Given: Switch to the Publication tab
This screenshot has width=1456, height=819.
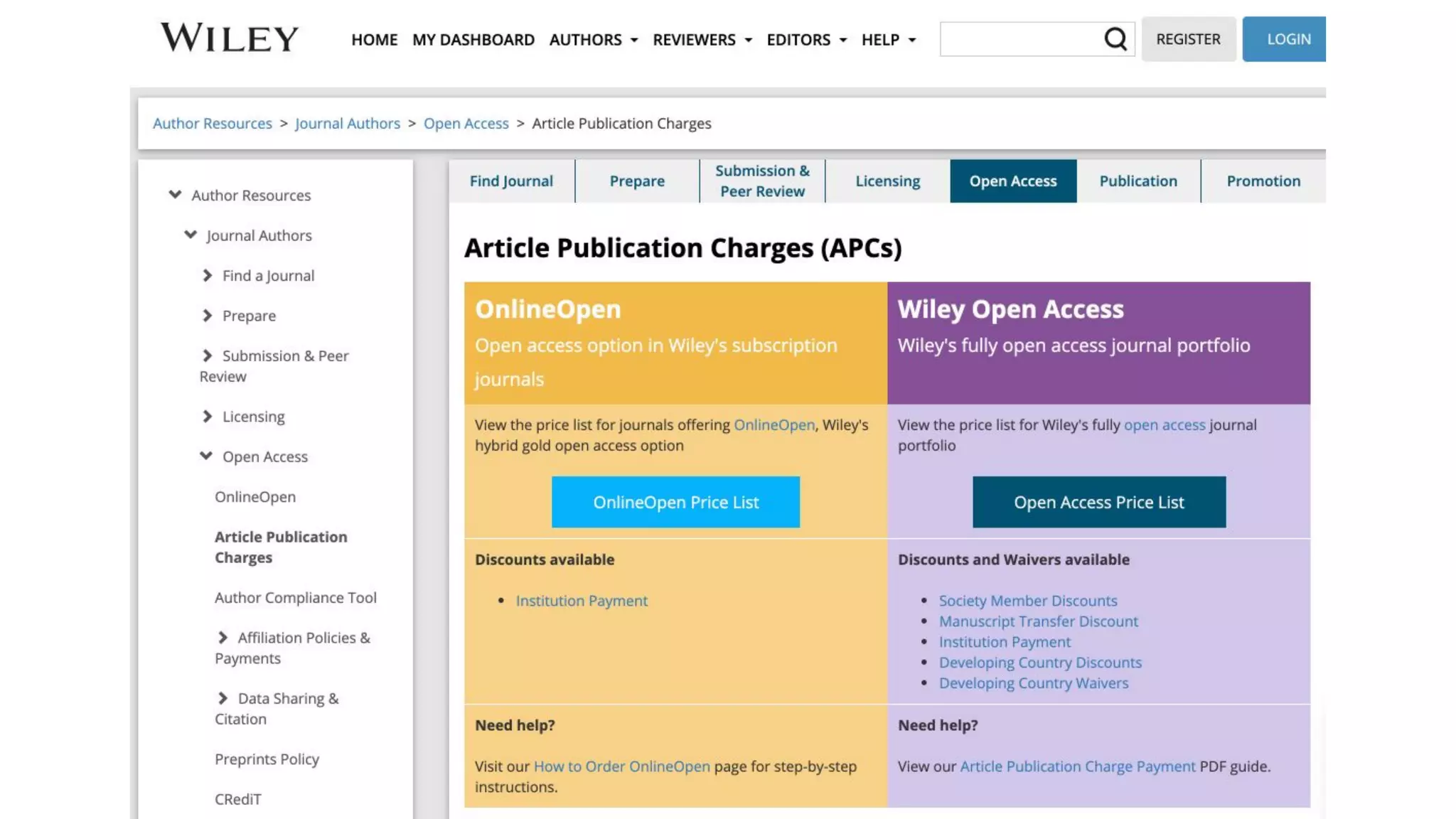Looking at the screenshot, I should coord(1137,181).
